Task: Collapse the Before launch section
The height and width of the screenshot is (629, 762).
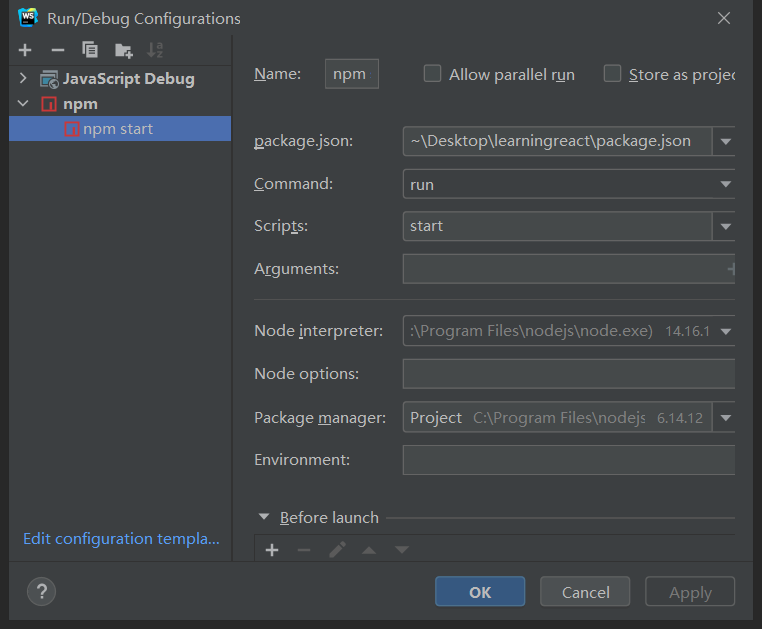Action: [264, 517]
